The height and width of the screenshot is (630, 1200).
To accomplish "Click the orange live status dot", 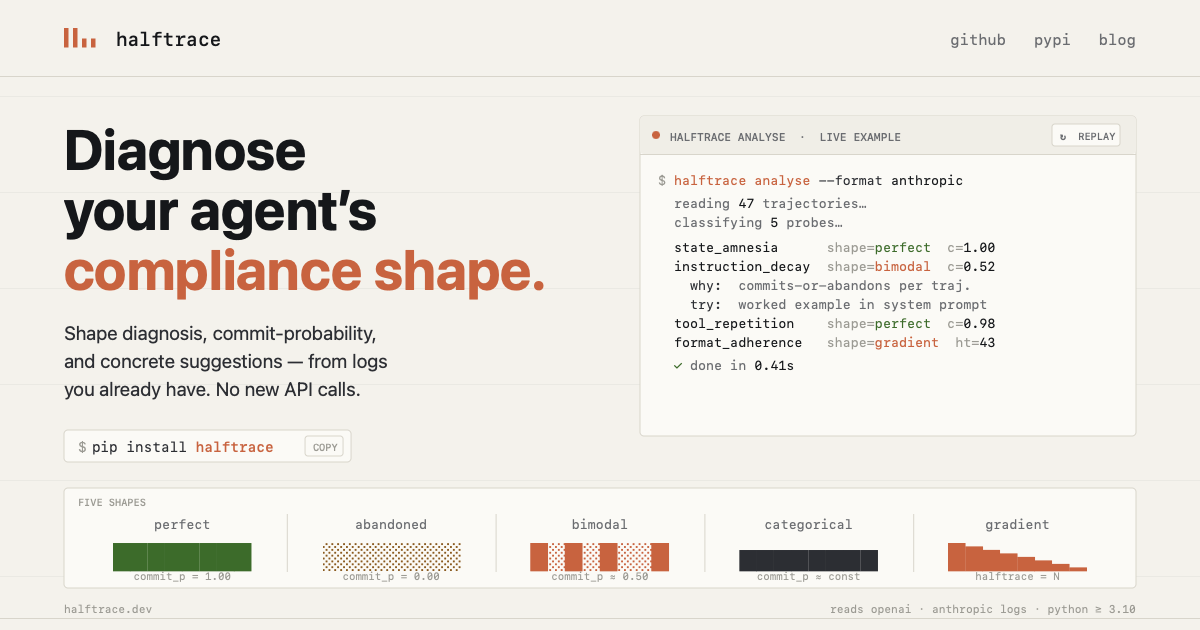I will tap(656, 135).
